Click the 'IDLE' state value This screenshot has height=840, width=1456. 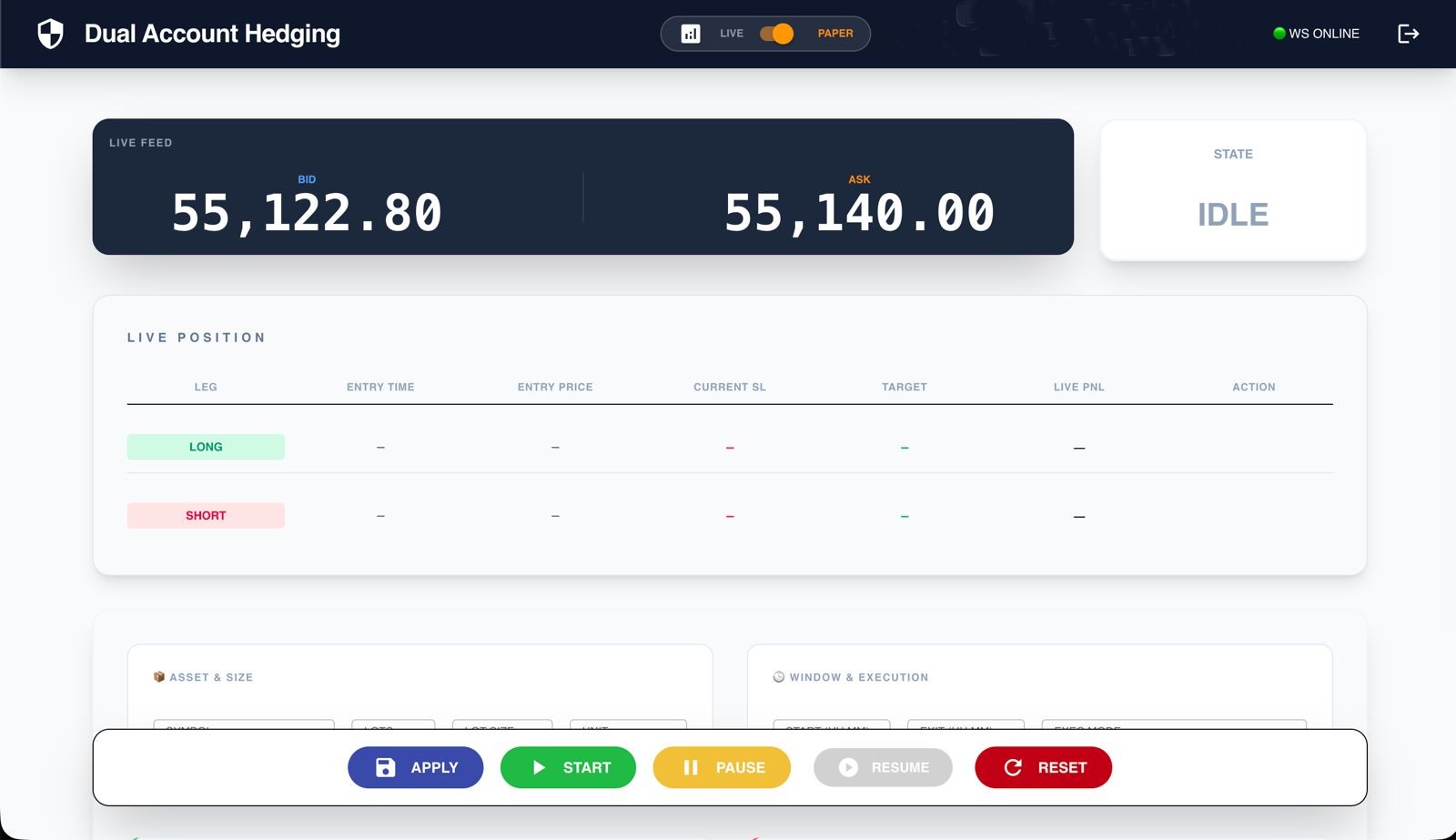pos(1233,215)
